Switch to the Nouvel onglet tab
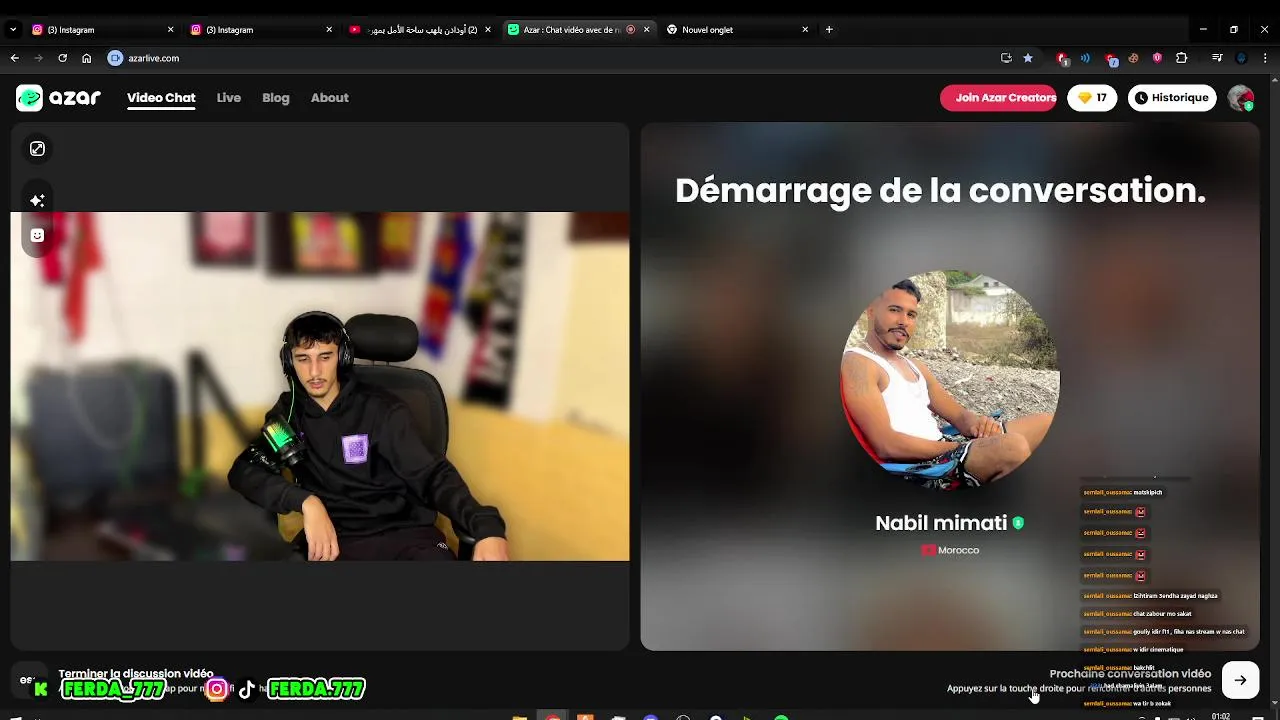 pyautogui.click(x=736, y=30)
